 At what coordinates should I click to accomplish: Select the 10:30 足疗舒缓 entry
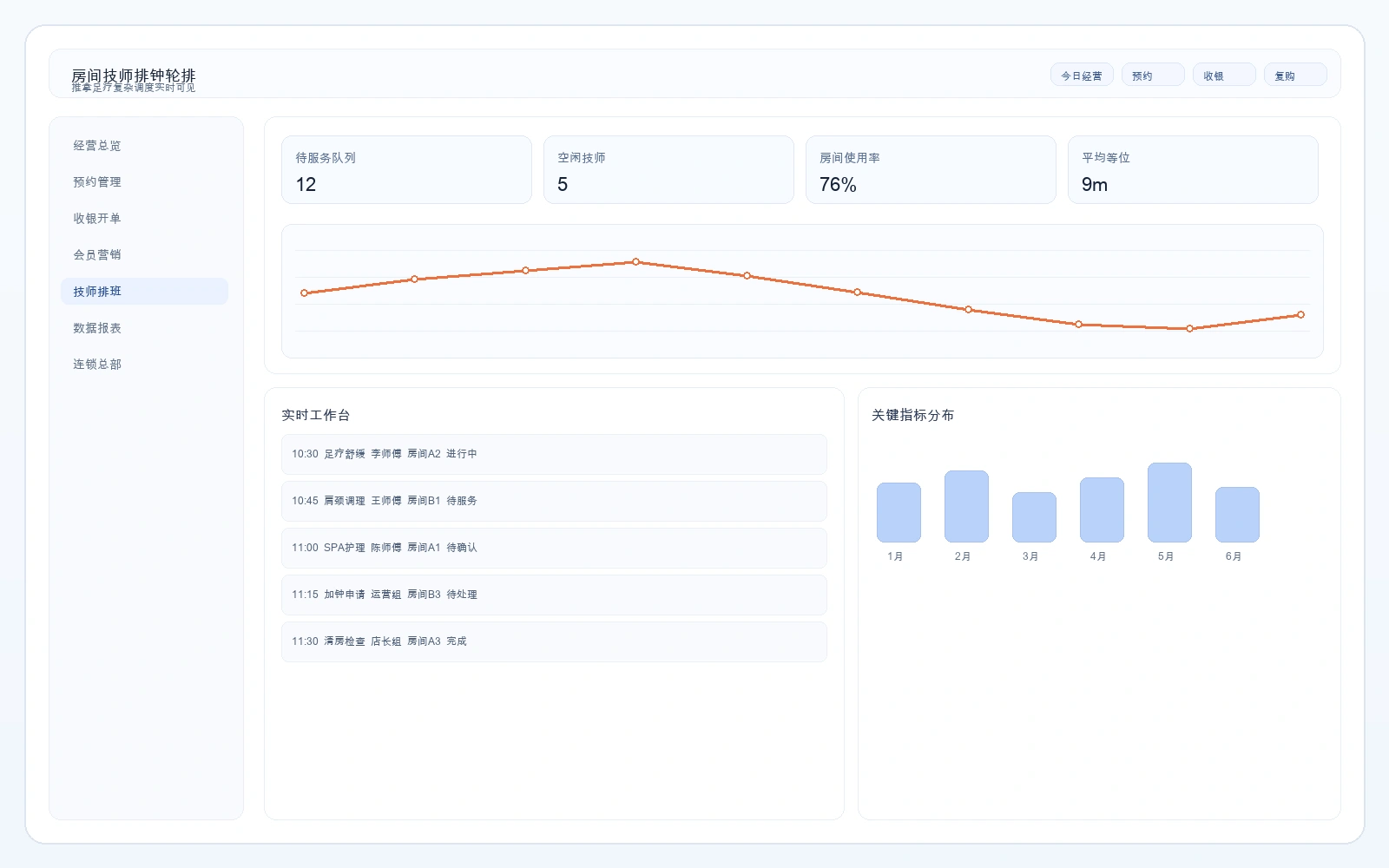553,454
